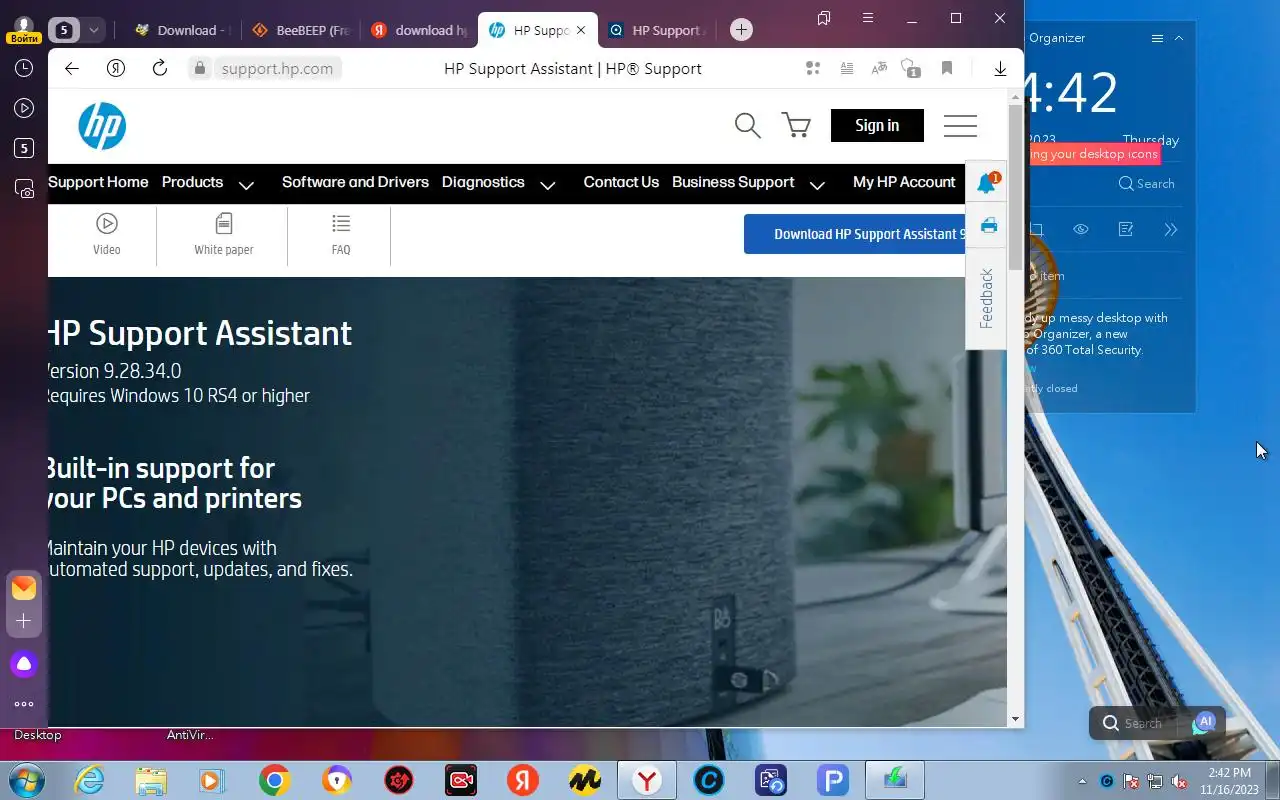Open Contact Us in the navigation bar

(x=621, y=182)
